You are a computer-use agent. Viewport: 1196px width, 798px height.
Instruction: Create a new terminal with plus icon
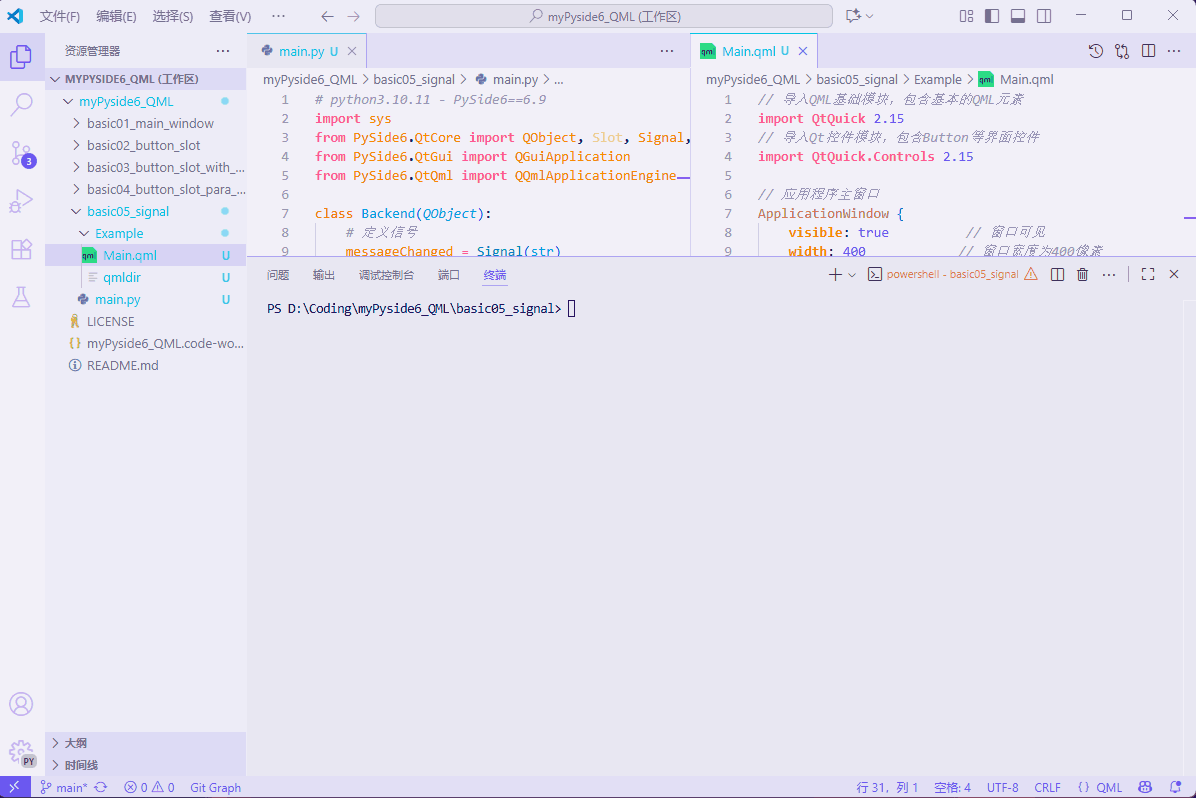coord(835,275)
